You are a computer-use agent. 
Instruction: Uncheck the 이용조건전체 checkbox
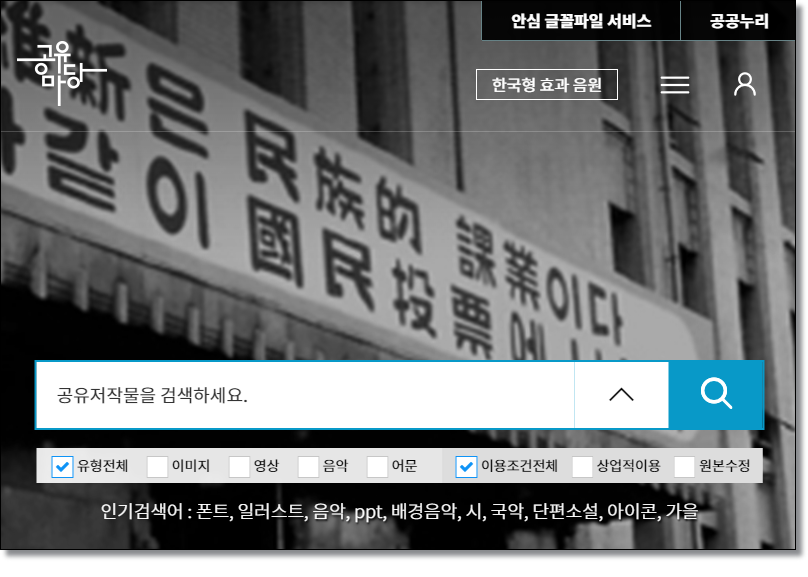click(466, 467)
